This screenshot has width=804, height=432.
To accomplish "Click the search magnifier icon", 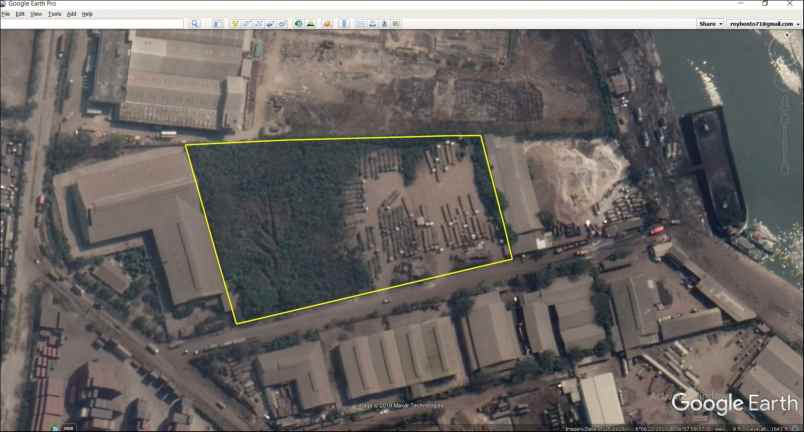I will (196, 23).
